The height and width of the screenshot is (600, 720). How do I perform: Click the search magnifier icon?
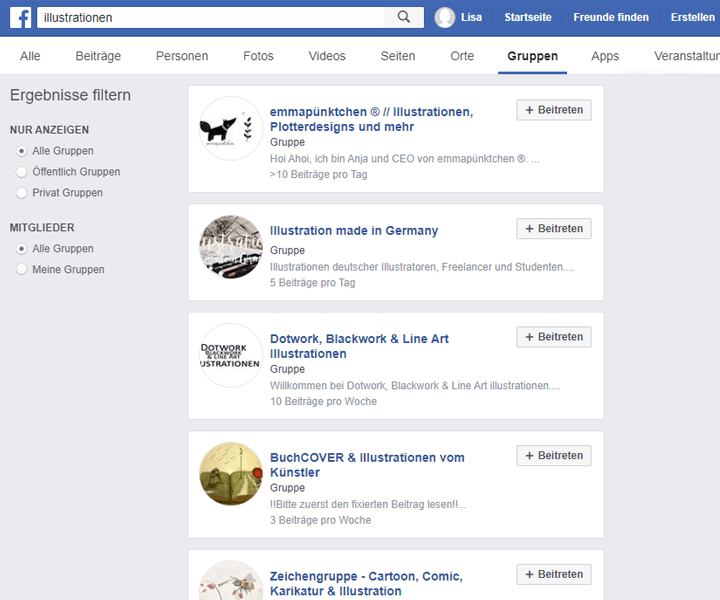pyautogui.click(x=403, y=17)
